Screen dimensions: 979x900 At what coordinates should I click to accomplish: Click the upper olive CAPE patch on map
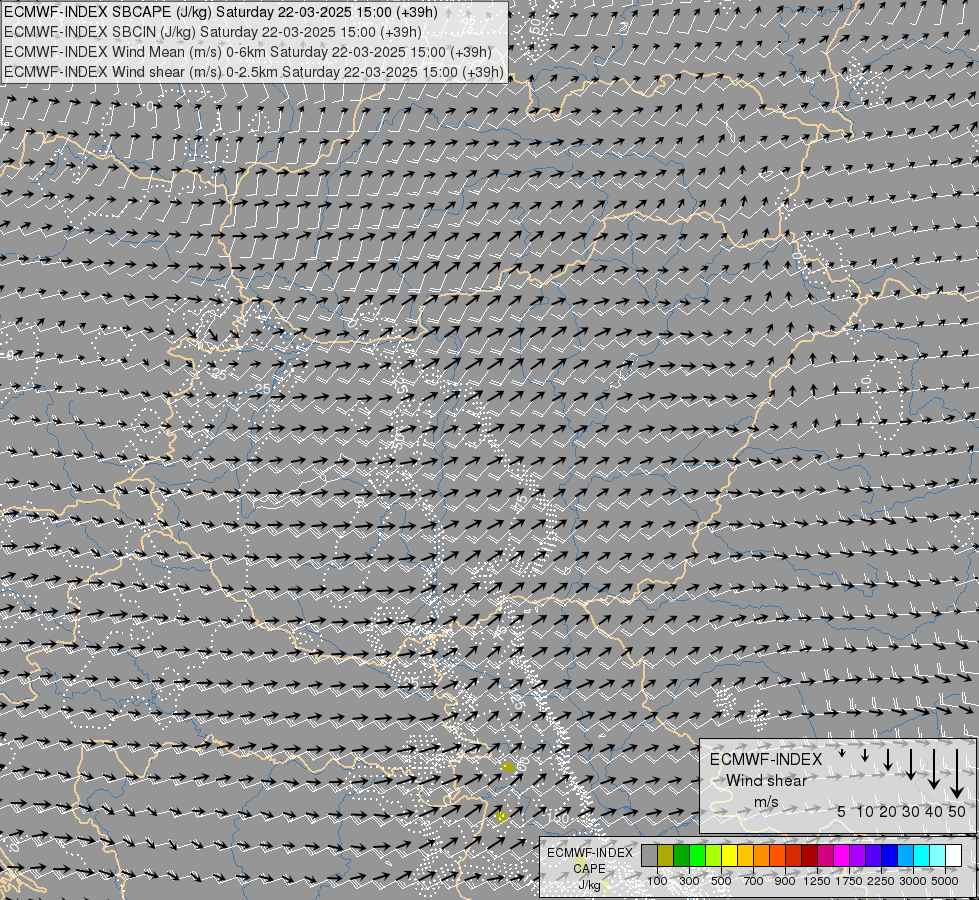click(x=508, y=766)
